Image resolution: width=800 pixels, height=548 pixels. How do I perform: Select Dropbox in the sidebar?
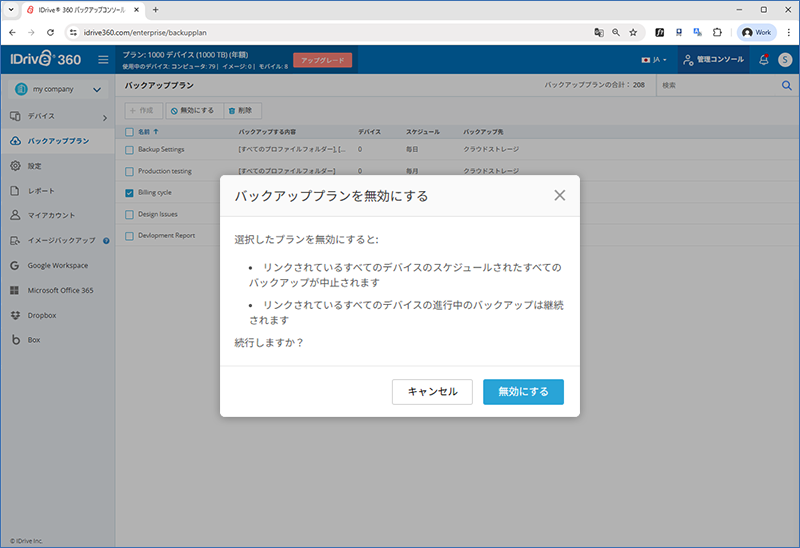tap(41, 315)
